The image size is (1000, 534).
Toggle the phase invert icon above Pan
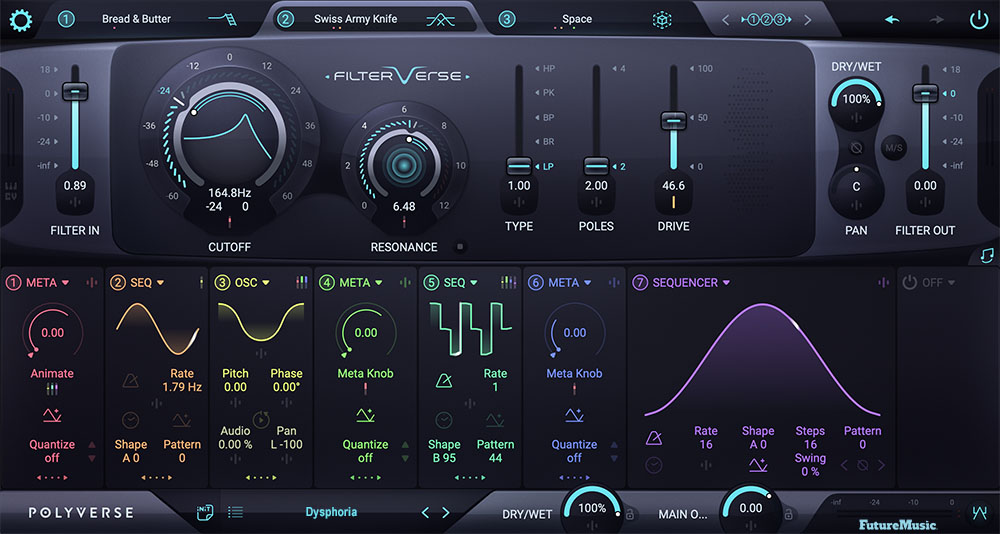pos(856,148)
